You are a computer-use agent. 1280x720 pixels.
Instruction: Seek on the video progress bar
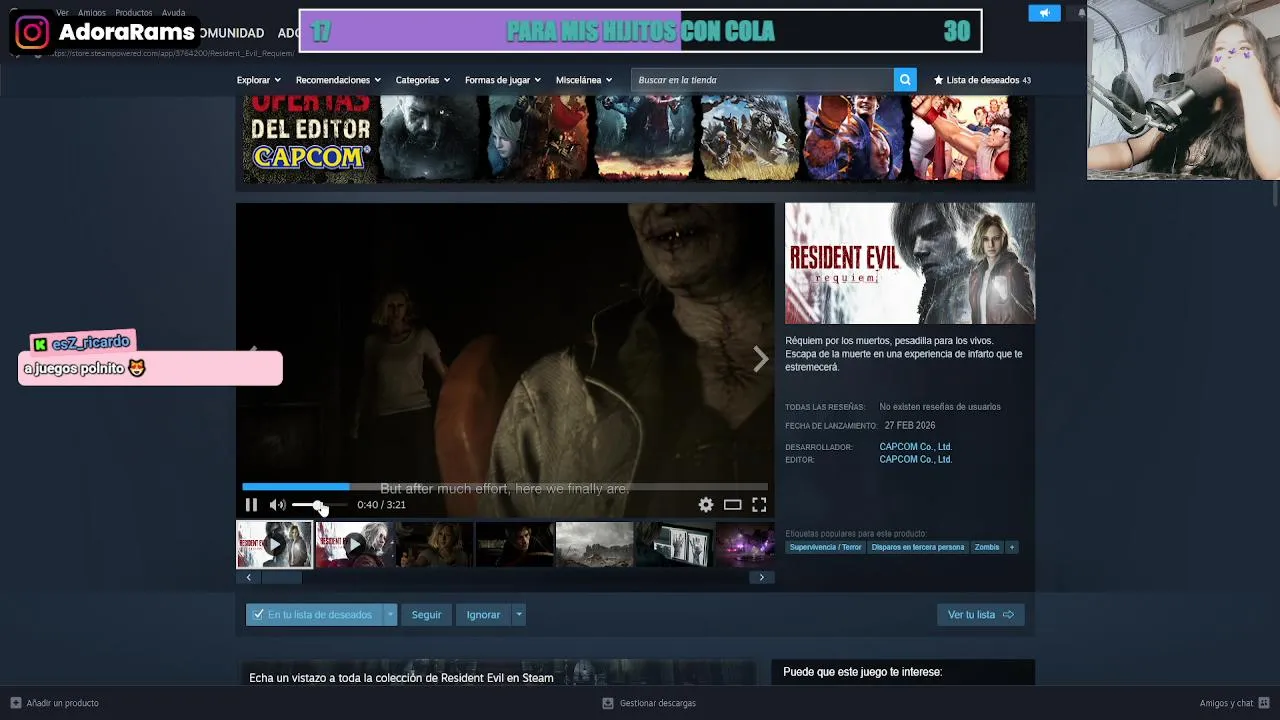coord(505,487)
